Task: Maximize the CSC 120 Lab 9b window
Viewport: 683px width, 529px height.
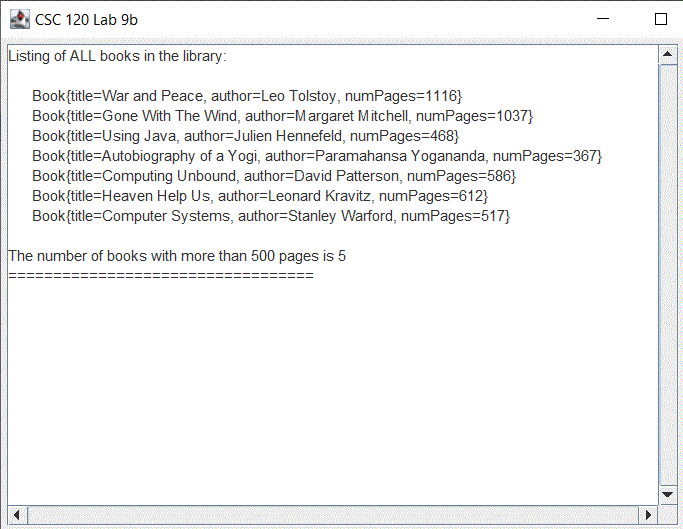Action: 660,19
